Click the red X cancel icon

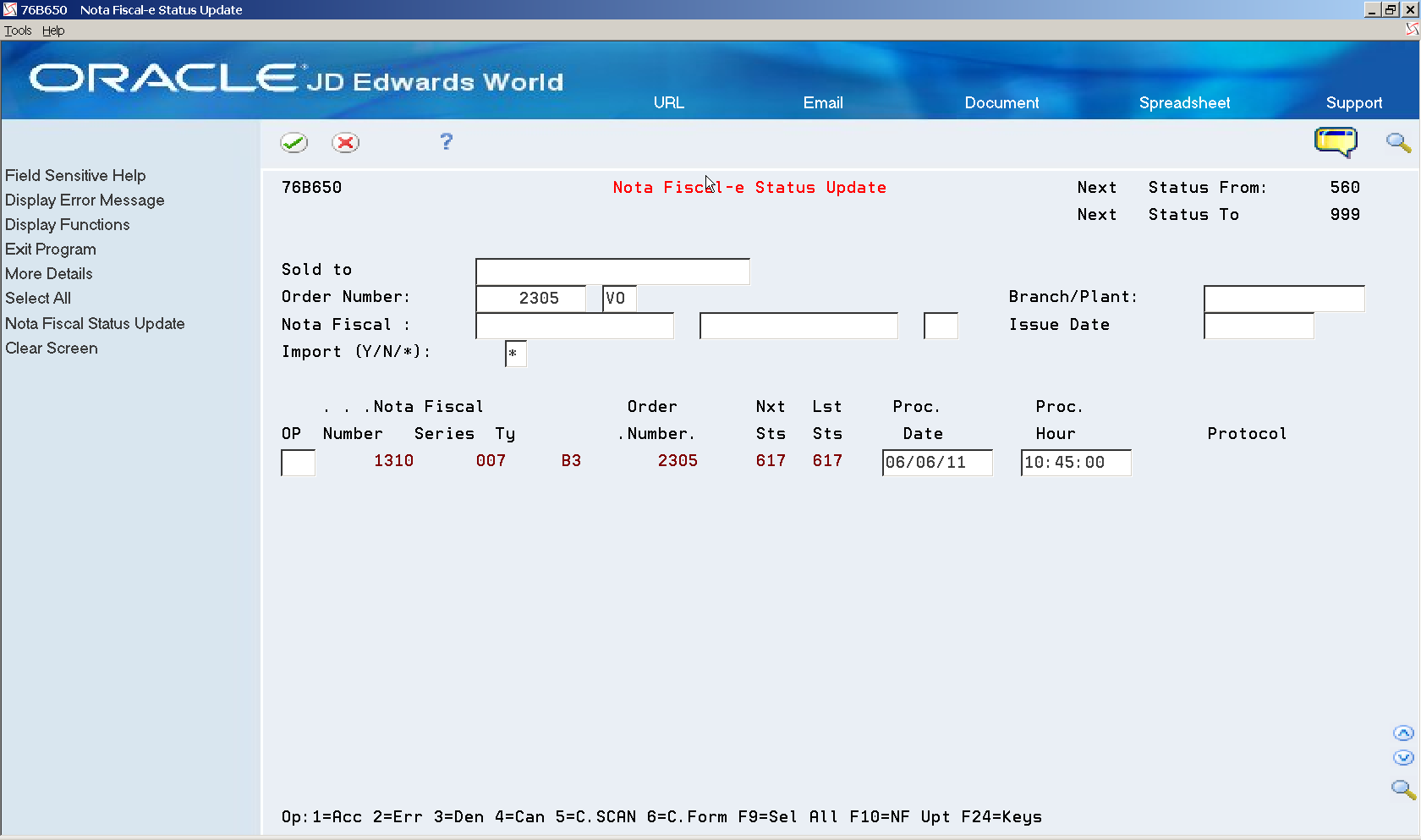tap(345, 142)
